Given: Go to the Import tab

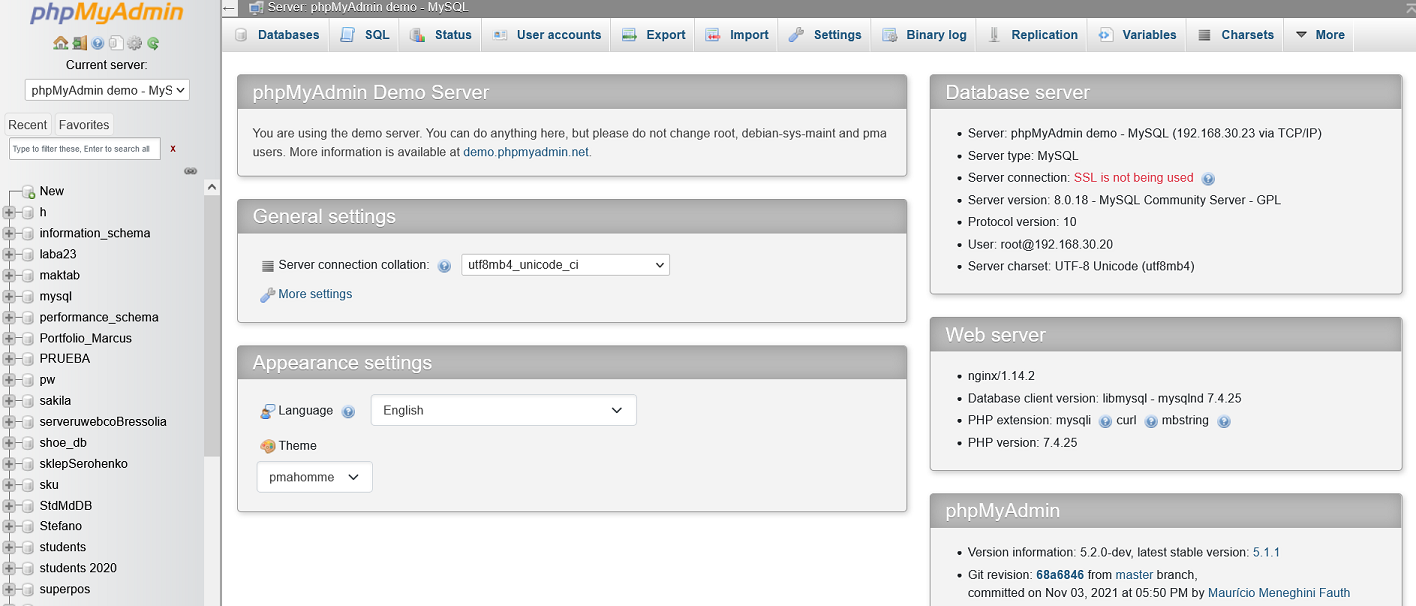Looking at the screenshot, I should 737,34.
